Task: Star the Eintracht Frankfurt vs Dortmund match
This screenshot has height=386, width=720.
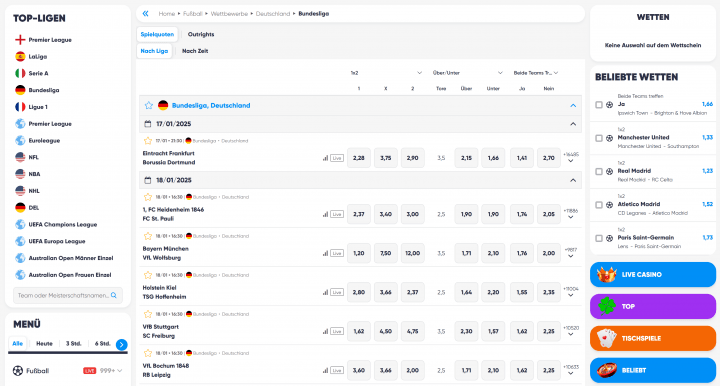Action: pyautogui.click(x=147, y=141)
